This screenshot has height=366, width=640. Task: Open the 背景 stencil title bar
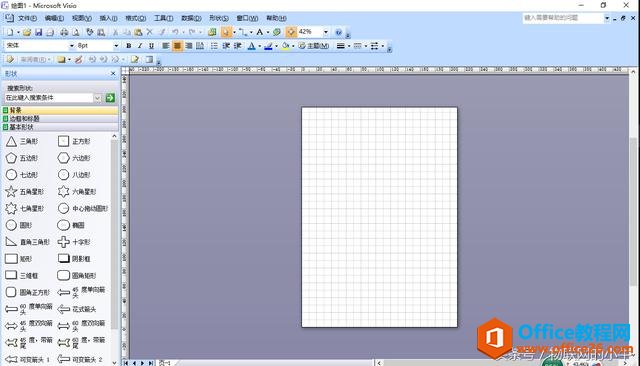[x=60, y=110]
